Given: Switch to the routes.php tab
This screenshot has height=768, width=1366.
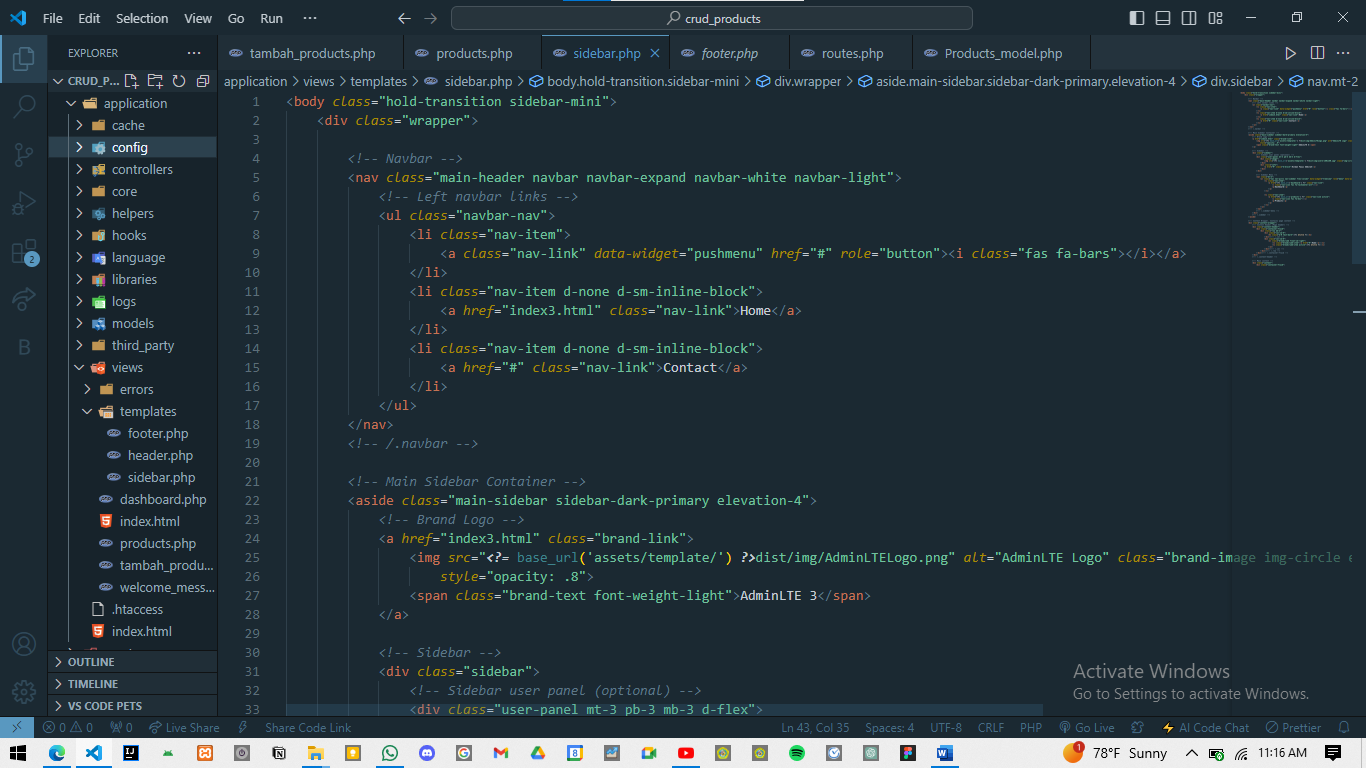Looking at the screenshot, I should point(852,53).
